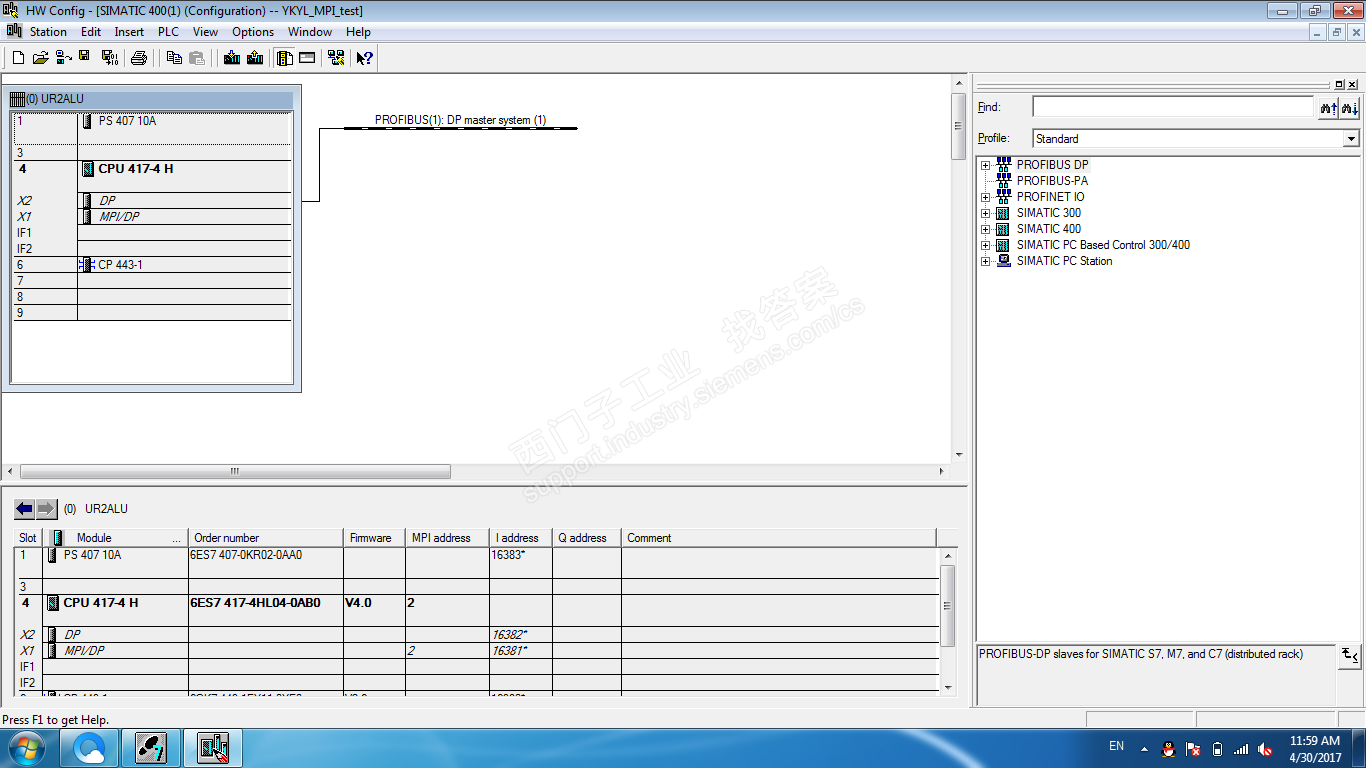Image resolution: width=1366 pixels, height=768 pixels.
Task: Open the PLC menu
Action: (168, 32)
